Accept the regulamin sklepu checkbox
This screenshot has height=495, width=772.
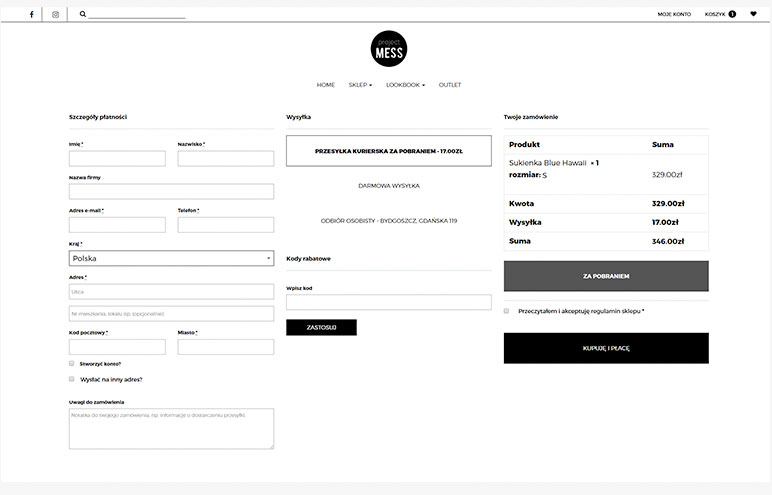(x=507, y=311)
